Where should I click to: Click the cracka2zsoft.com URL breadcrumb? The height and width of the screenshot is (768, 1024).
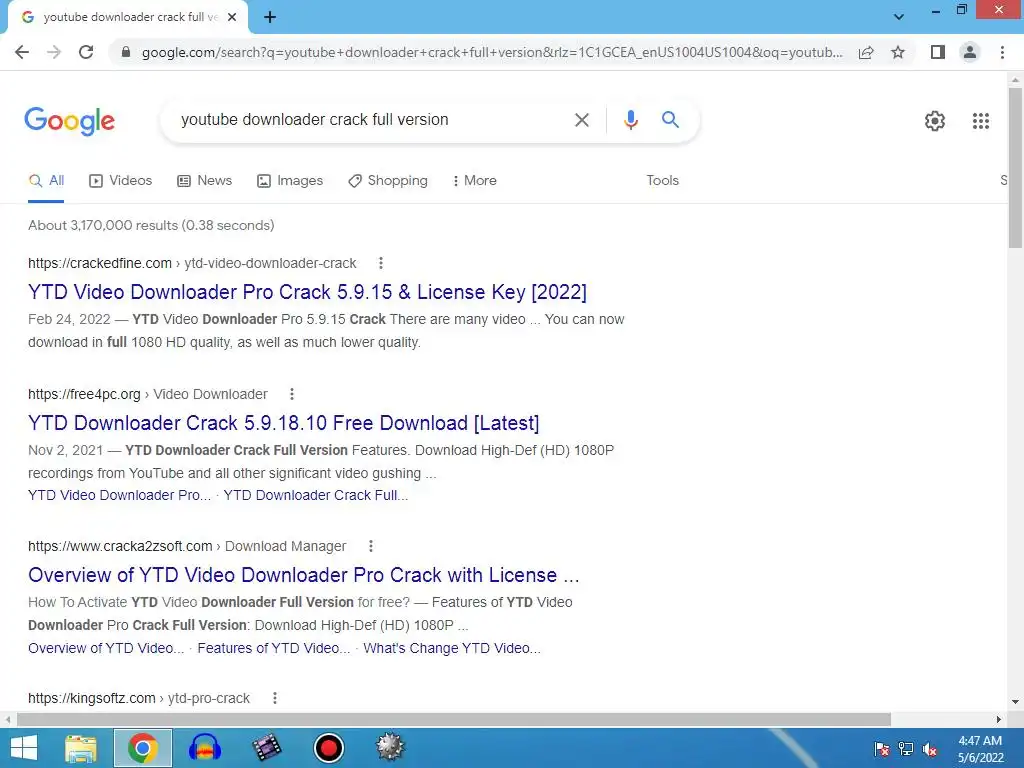coord(187,546)
